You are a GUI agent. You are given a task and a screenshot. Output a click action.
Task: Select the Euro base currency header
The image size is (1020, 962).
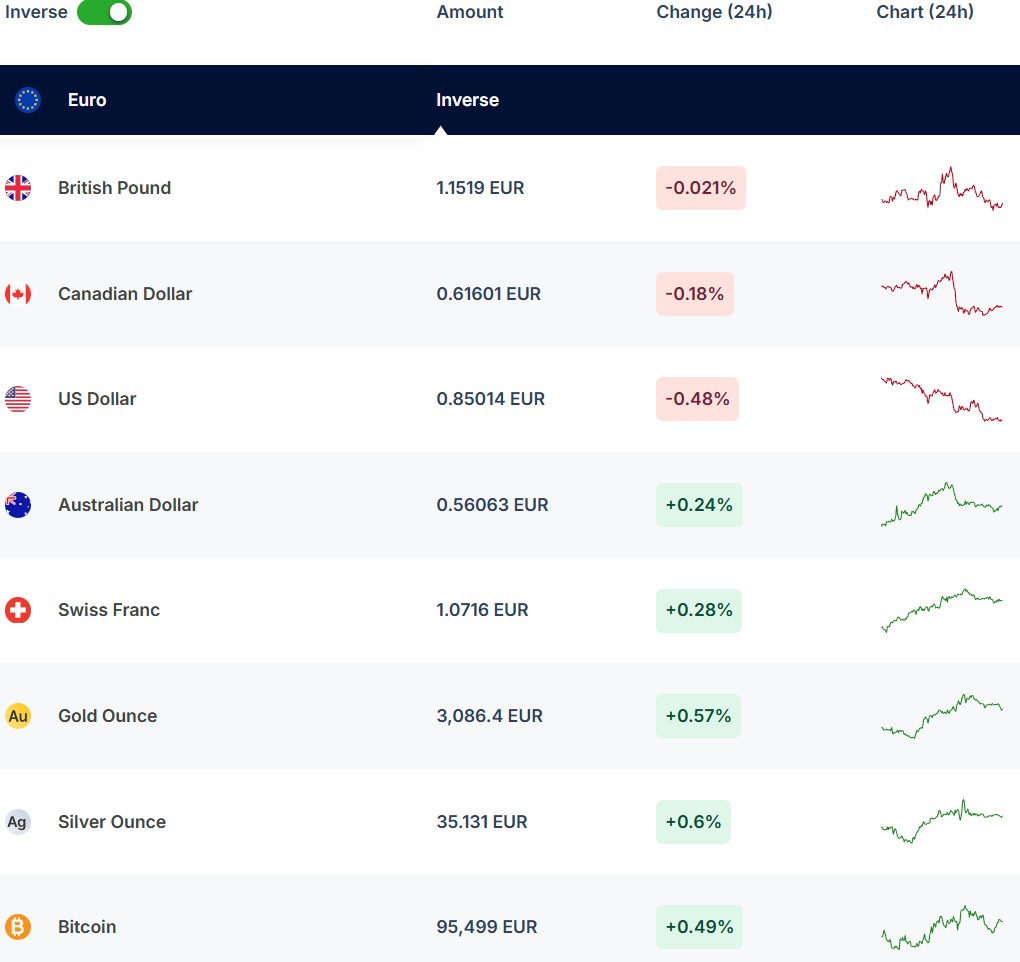(87, 100)
